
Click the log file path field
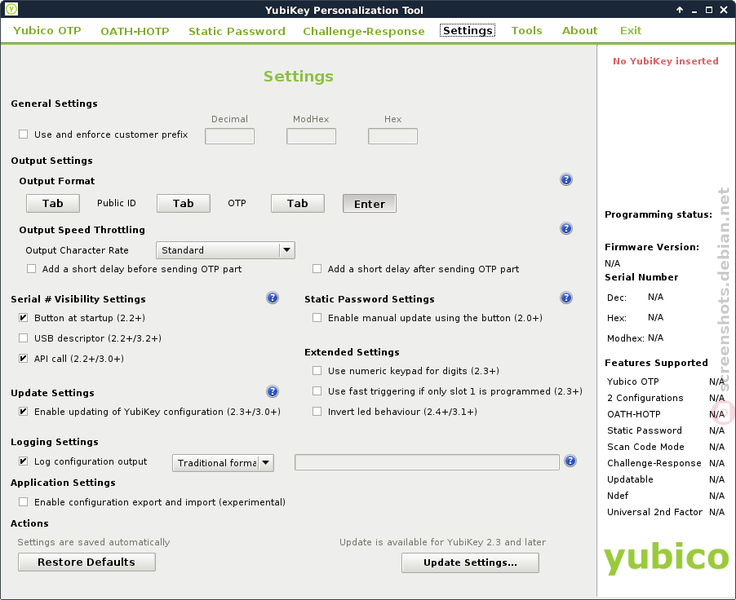pyautogui.click(x=427, y=462)
